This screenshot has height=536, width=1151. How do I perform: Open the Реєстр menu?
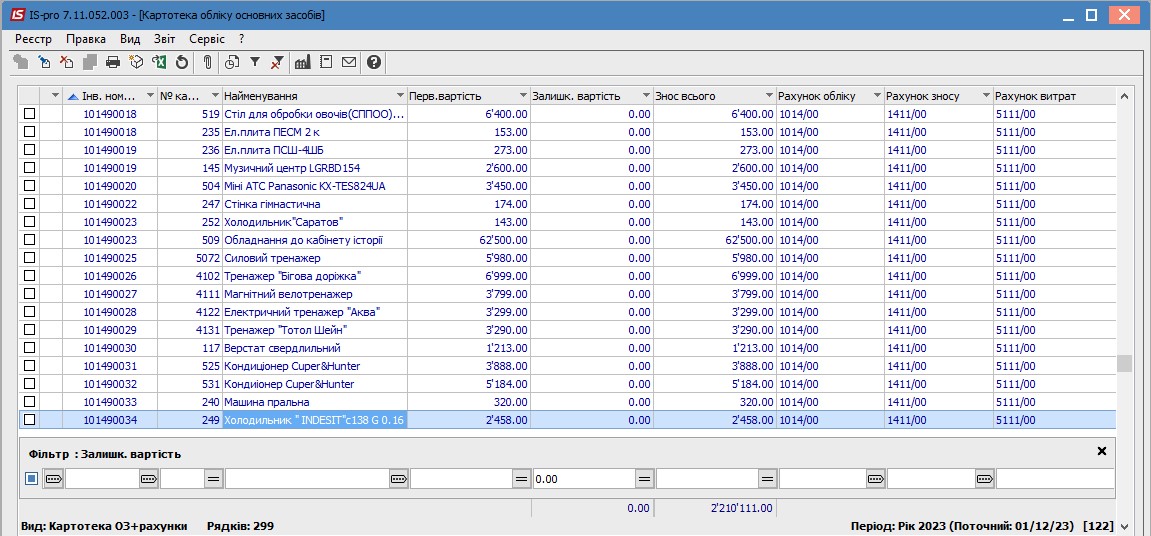33,39
